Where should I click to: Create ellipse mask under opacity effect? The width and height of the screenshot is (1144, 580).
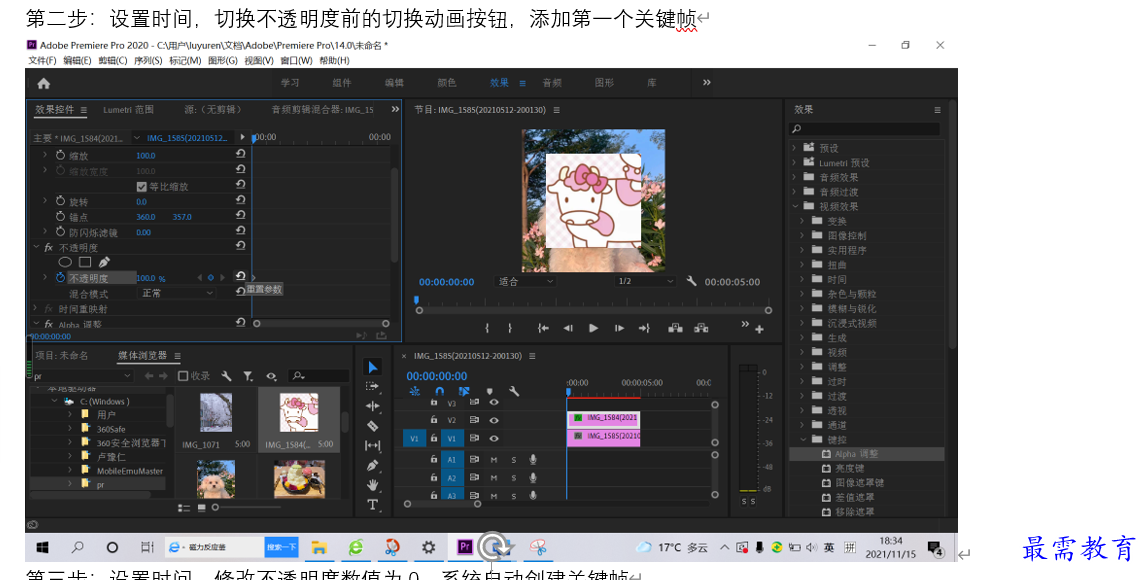point(65,262)
